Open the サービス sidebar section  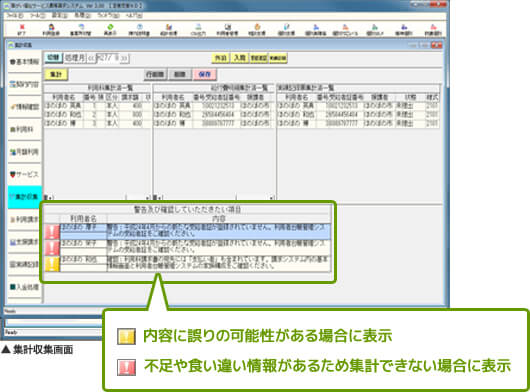tap(24, 174)
